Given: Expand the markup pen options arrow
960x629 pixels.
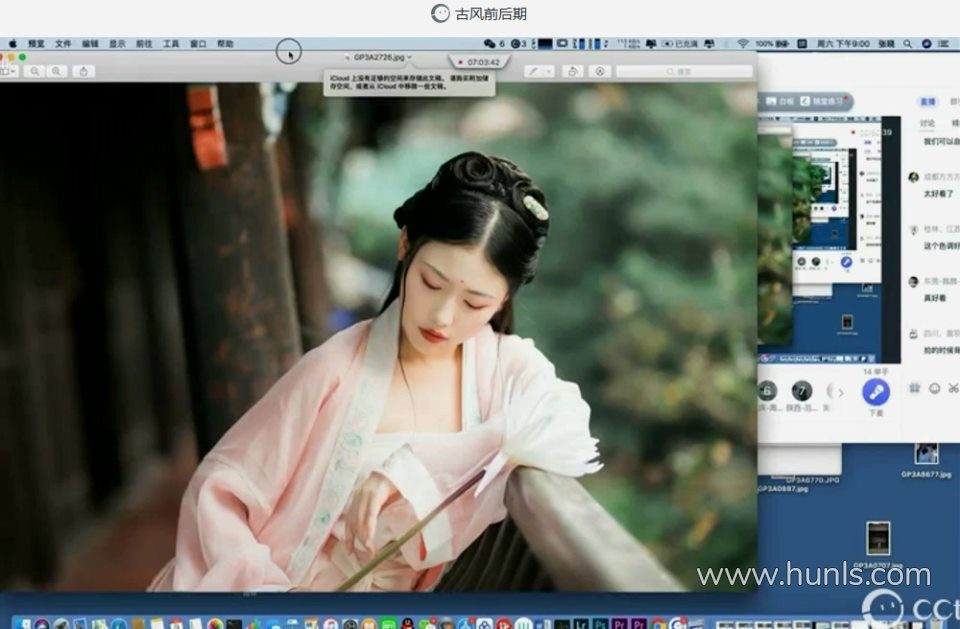Looking at the screenshot, I should coord(549,72).
